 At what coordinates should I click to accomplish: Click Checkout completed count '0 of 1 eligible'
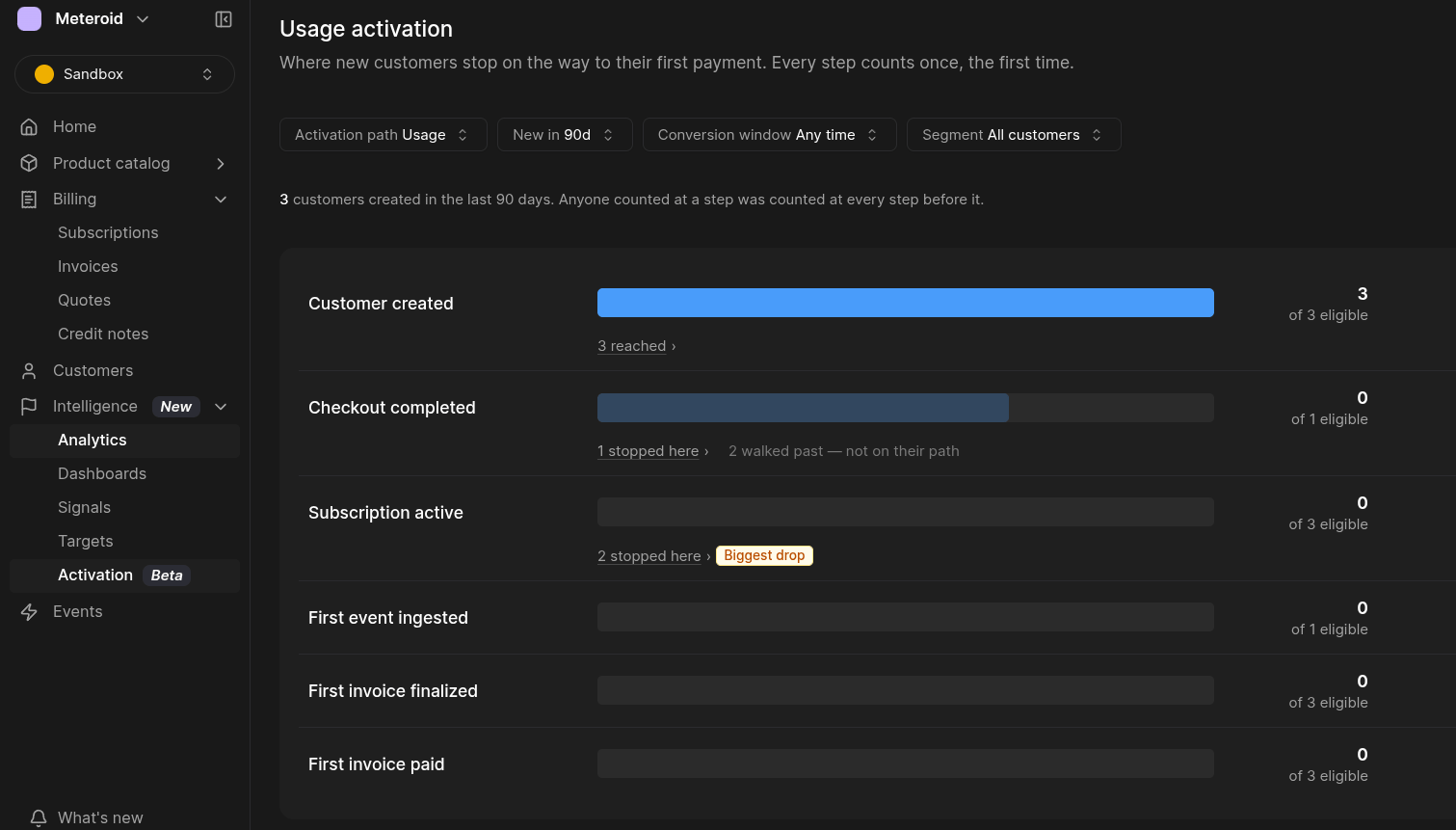tap(1330, 408)
